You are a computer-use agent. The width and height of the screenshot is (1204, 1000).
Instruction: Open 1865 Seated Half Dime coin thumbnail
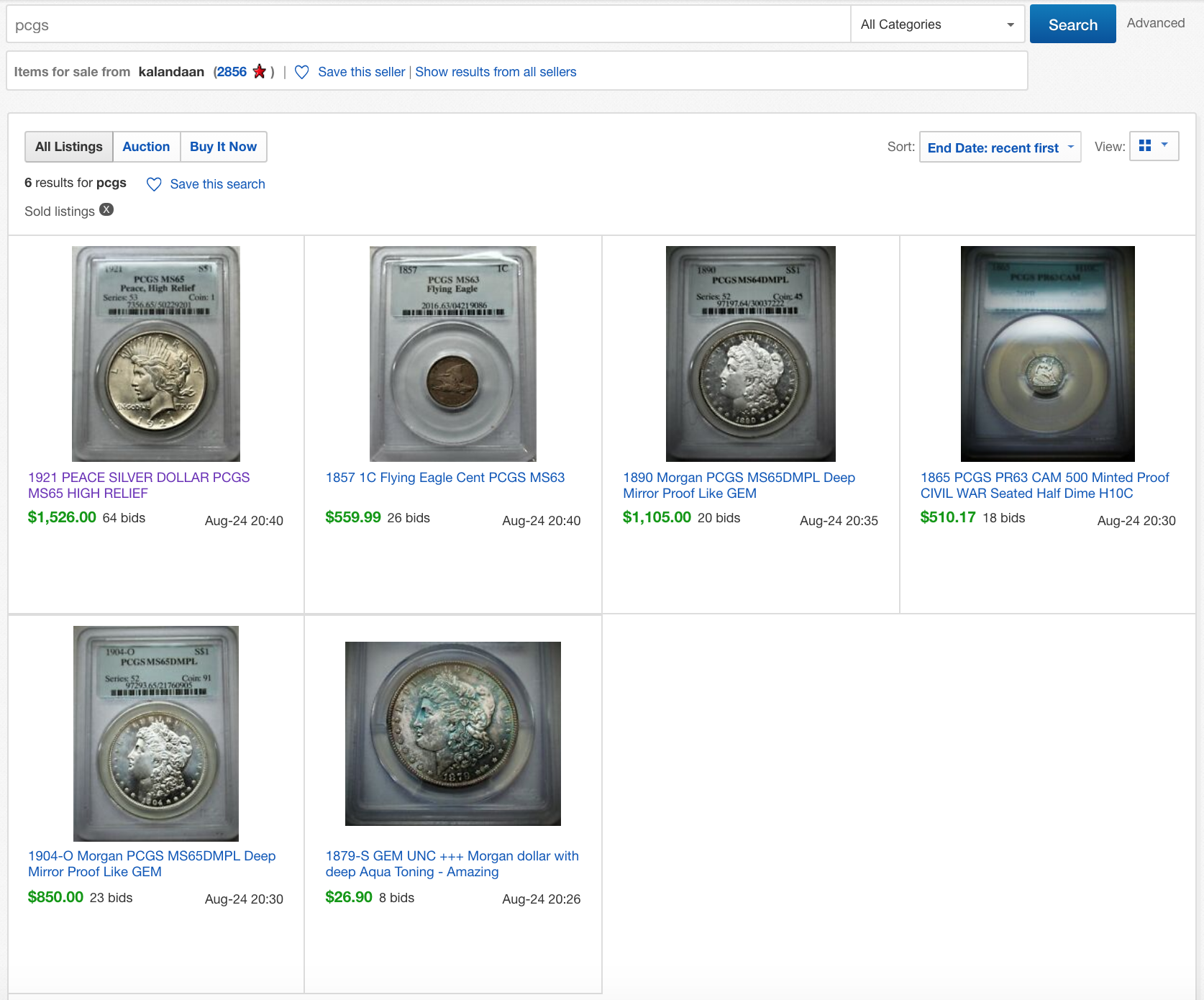click(x=1048, y=354)
